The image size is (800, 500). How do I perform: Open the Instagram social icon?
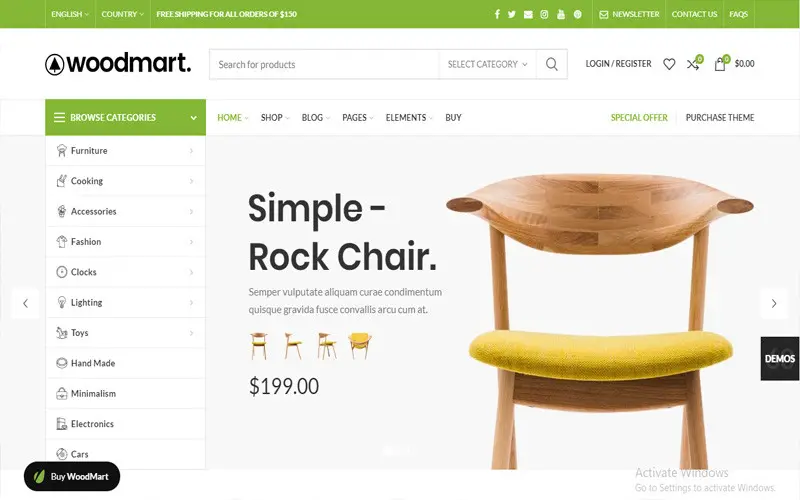[544, 14]
